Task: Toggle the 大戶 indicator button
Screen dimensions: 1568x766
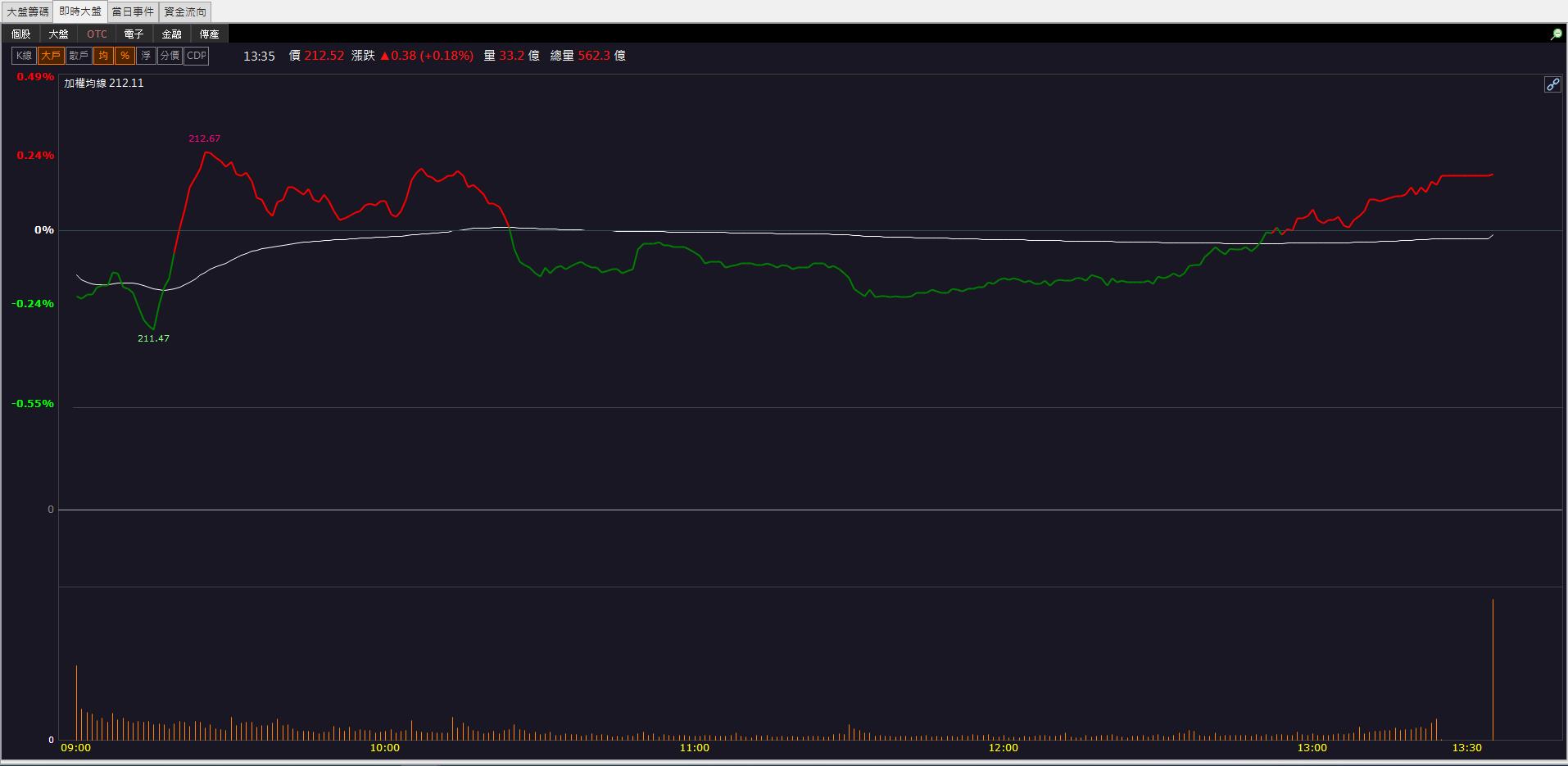Action: (51, 56)
